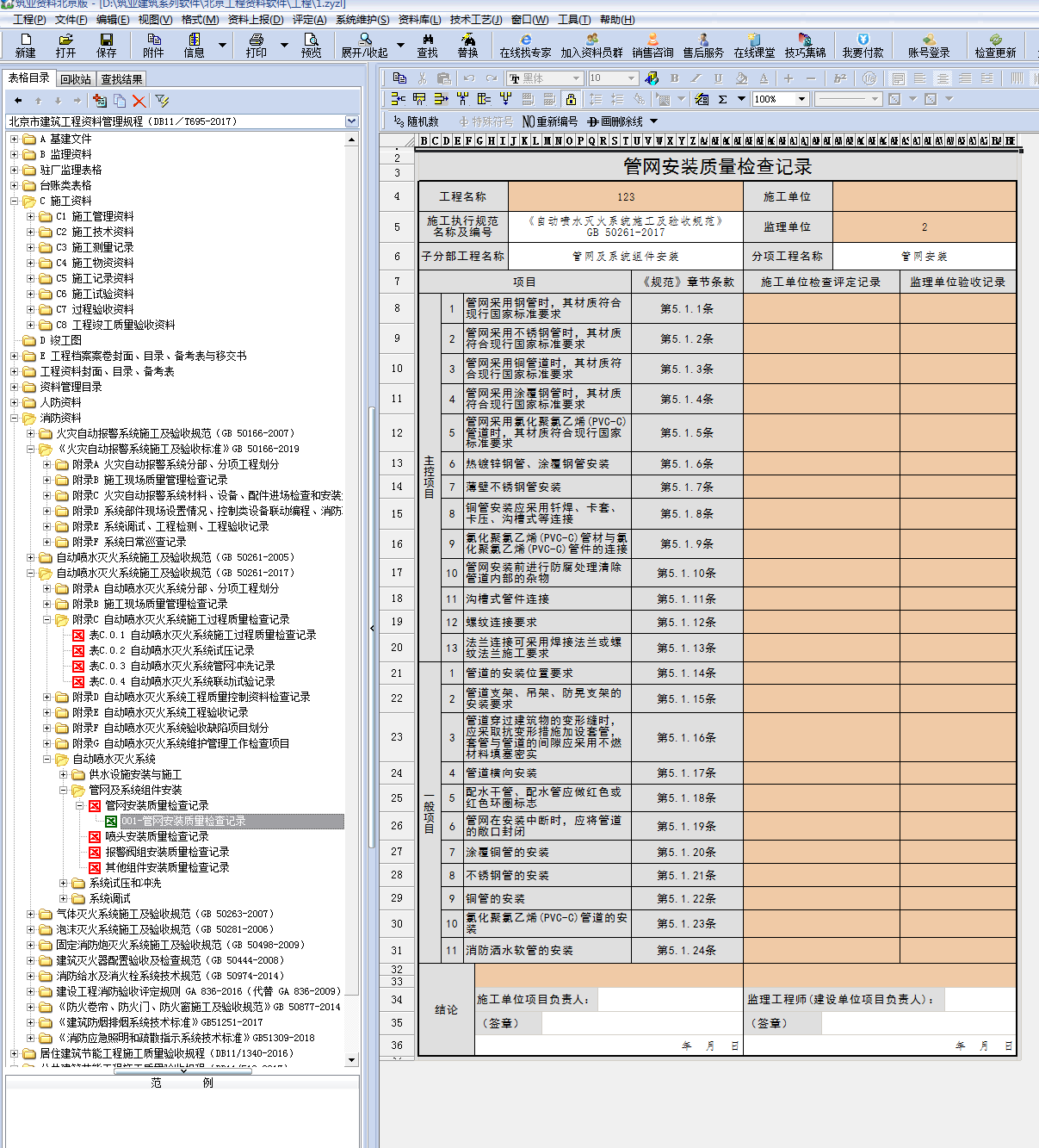Open the 信息 info tool
Screen dimensions: 1039x1148
click(195, 45)
